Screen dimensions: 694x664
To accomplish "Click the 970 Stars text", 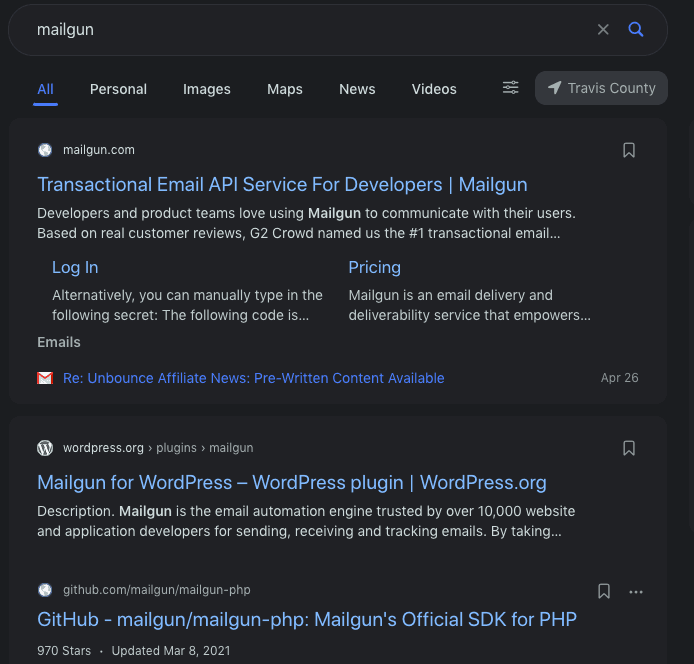I will tap(64, 651).
